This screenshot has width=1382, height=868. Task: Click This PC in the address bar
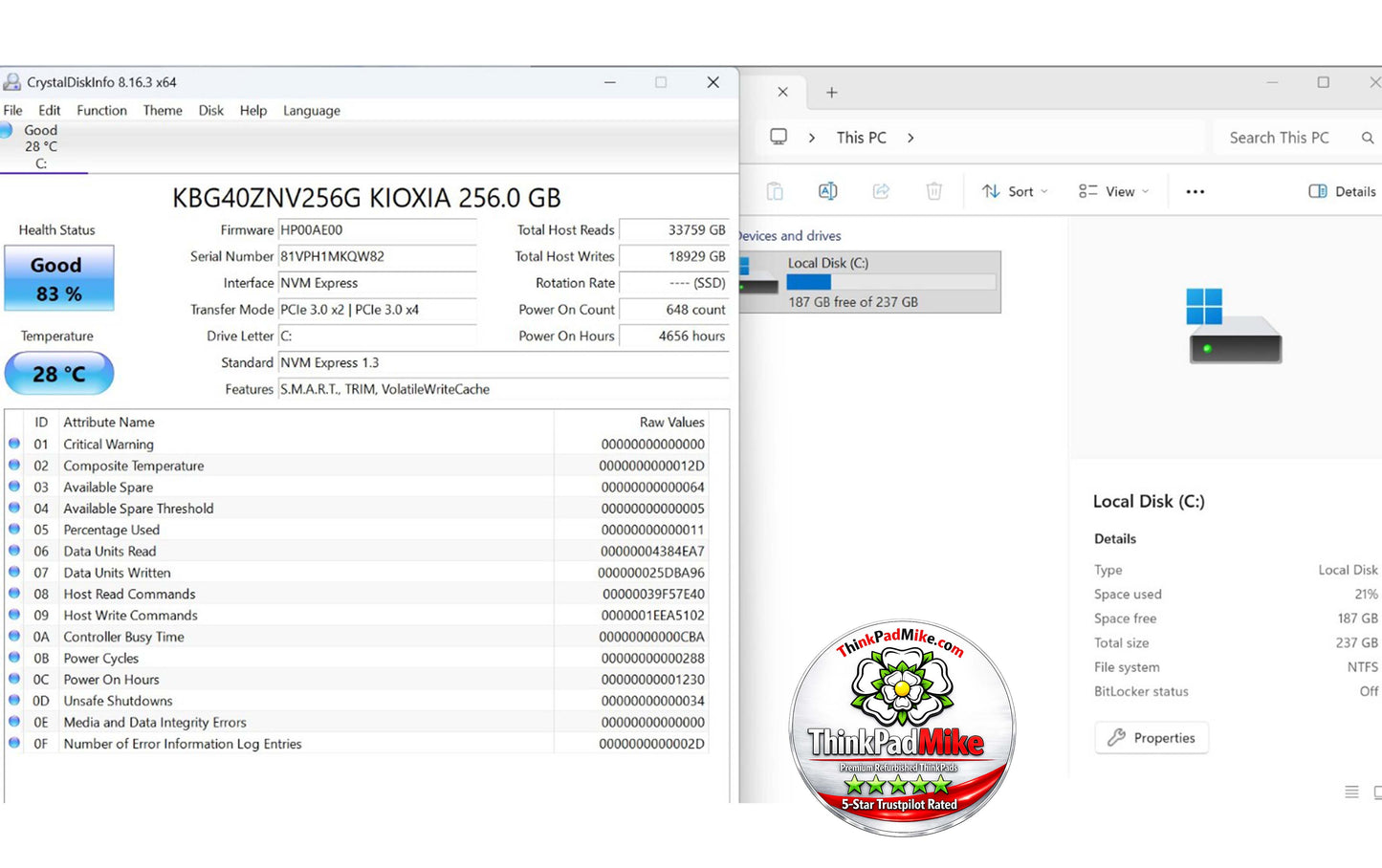point(862,138)
